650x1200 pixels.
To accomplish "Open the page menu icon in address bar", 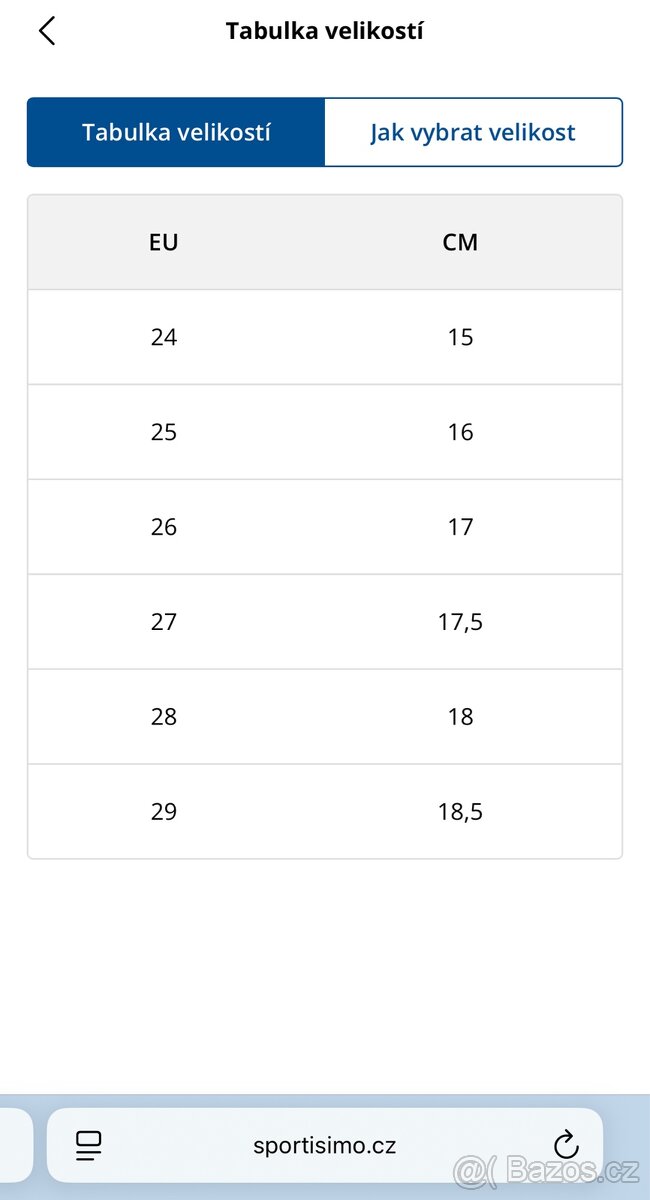I will [89, 1145].
